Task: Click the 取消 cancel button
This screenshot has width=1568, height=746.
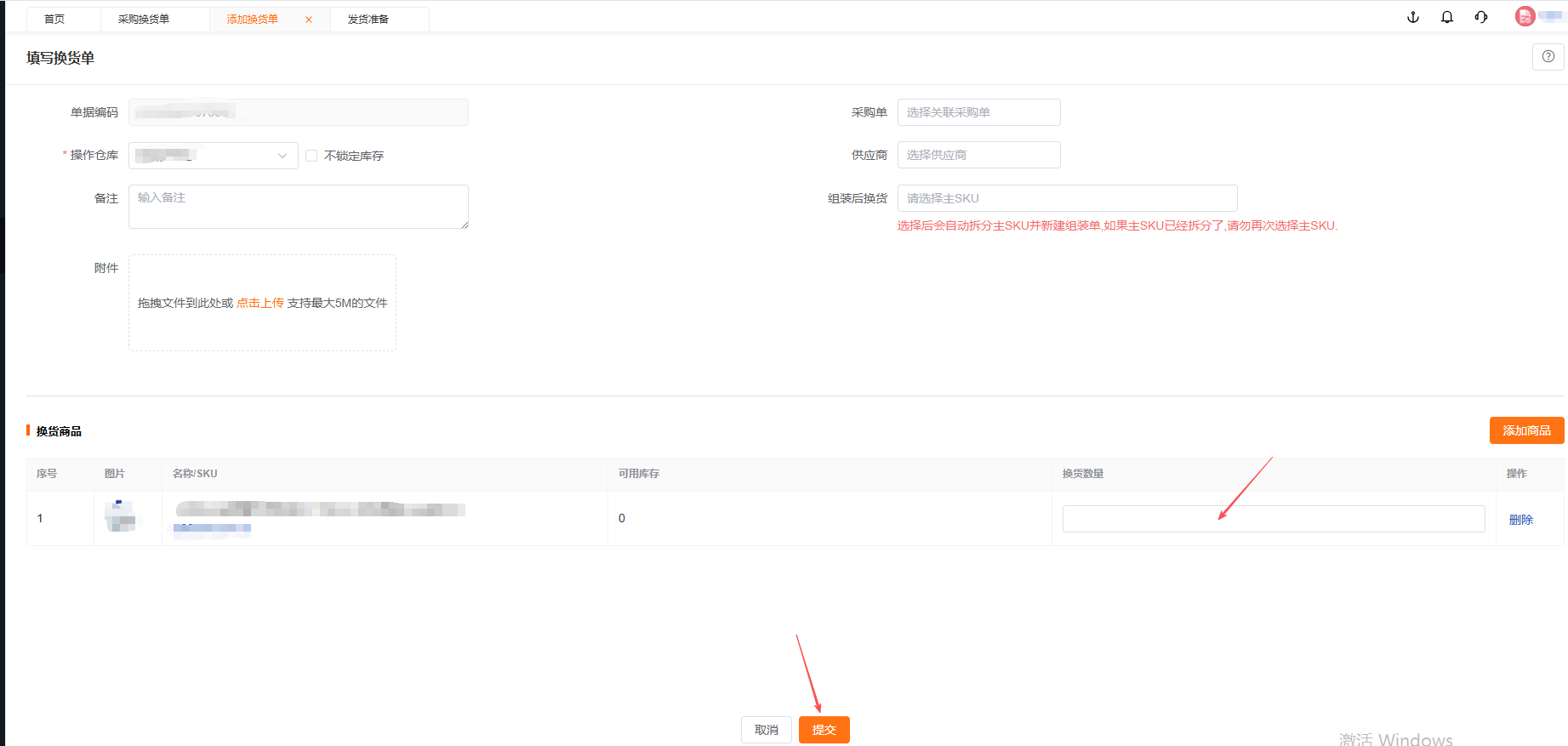Action: click(767, 730)
